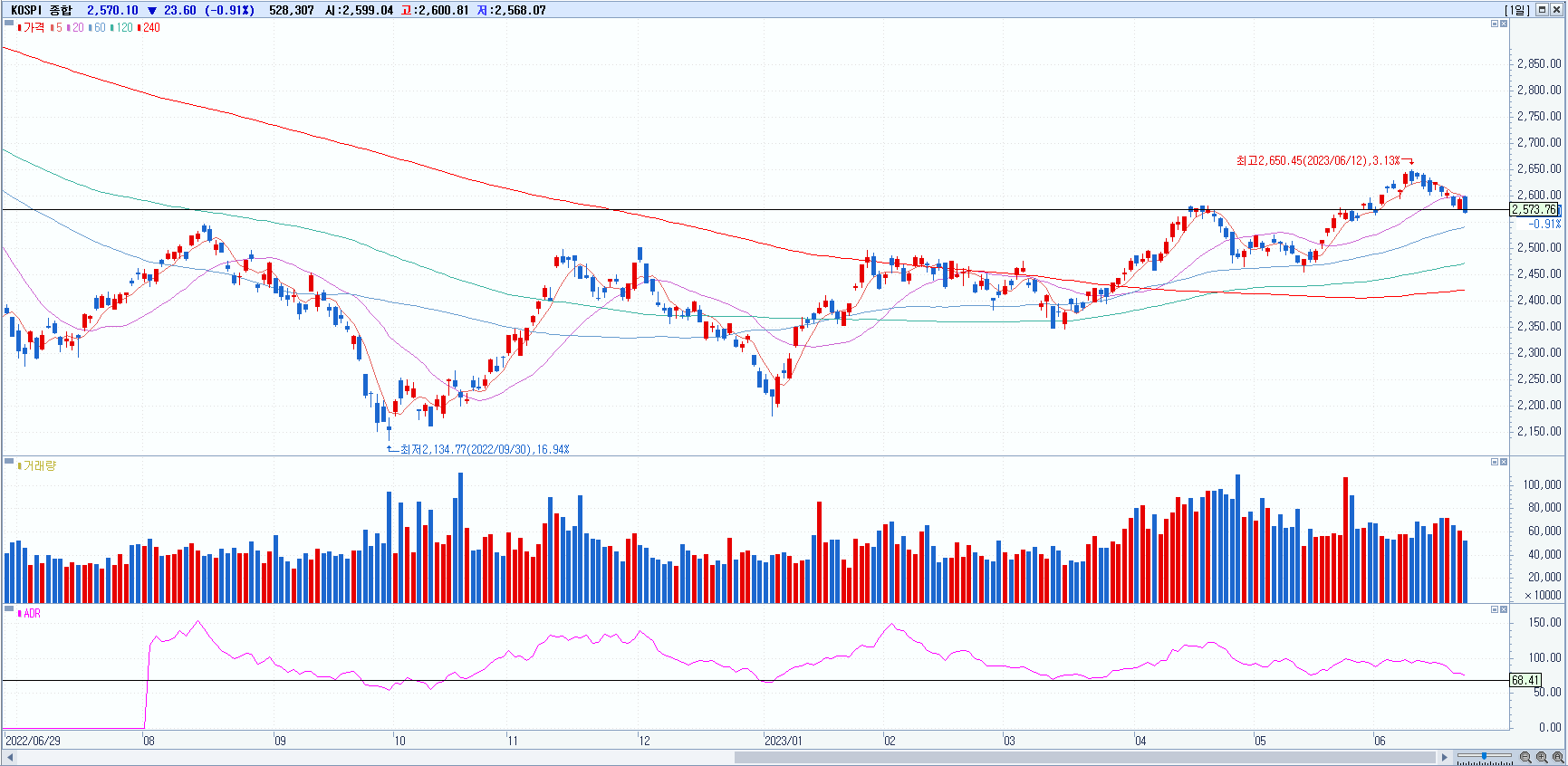Click the [1일] daily period label

[x=1517, y=10]
